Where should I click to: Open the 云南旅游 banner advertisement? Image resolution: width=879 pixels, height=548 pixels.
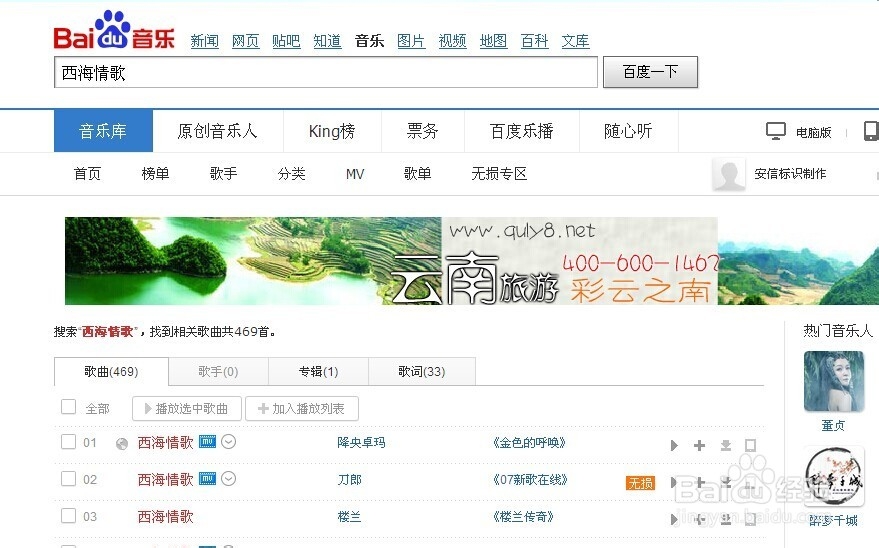pyautogui.click(x=472, y=261)
